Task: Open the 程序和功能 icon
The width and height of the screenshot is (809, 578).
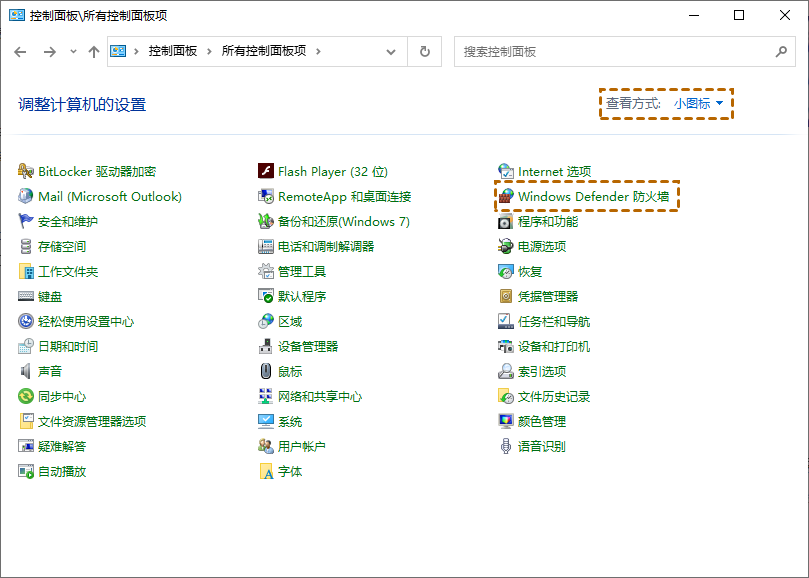Action: click(x=506, y=221)
